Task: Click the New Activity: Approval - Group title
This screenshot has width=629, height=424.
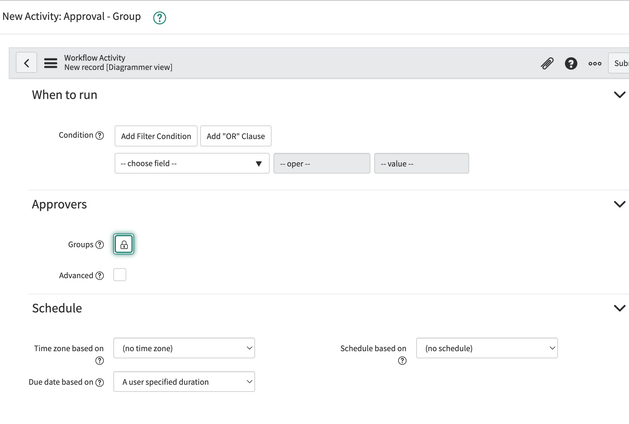Action: (x=72, y=16)
